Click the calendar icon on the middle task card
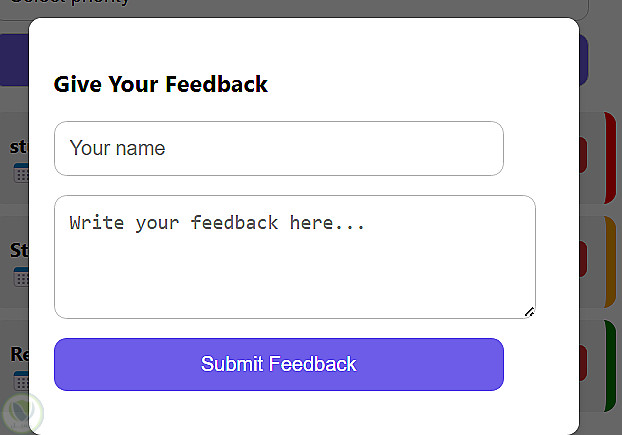622x435 pixels. click(20, 277)
